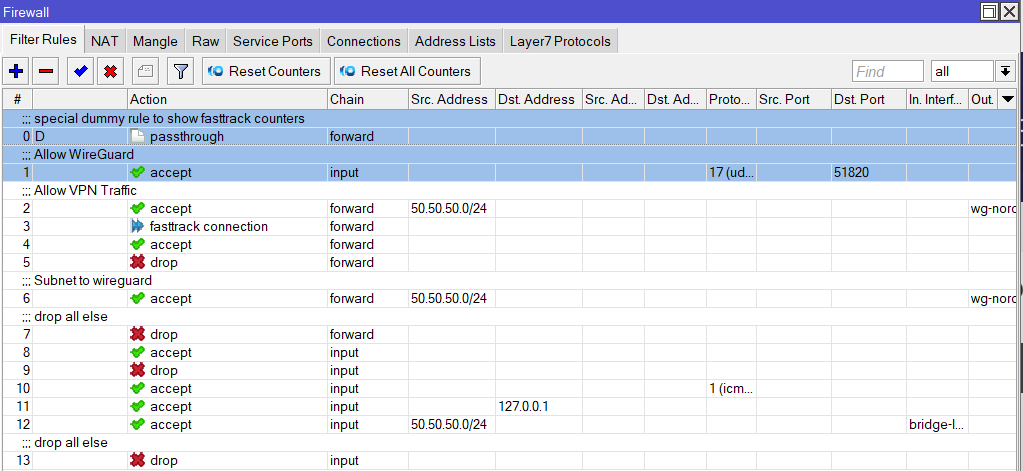This screenshot has width=1023, height=471.
Task: Click the Reset Counters button
Action: click(266, 71)
